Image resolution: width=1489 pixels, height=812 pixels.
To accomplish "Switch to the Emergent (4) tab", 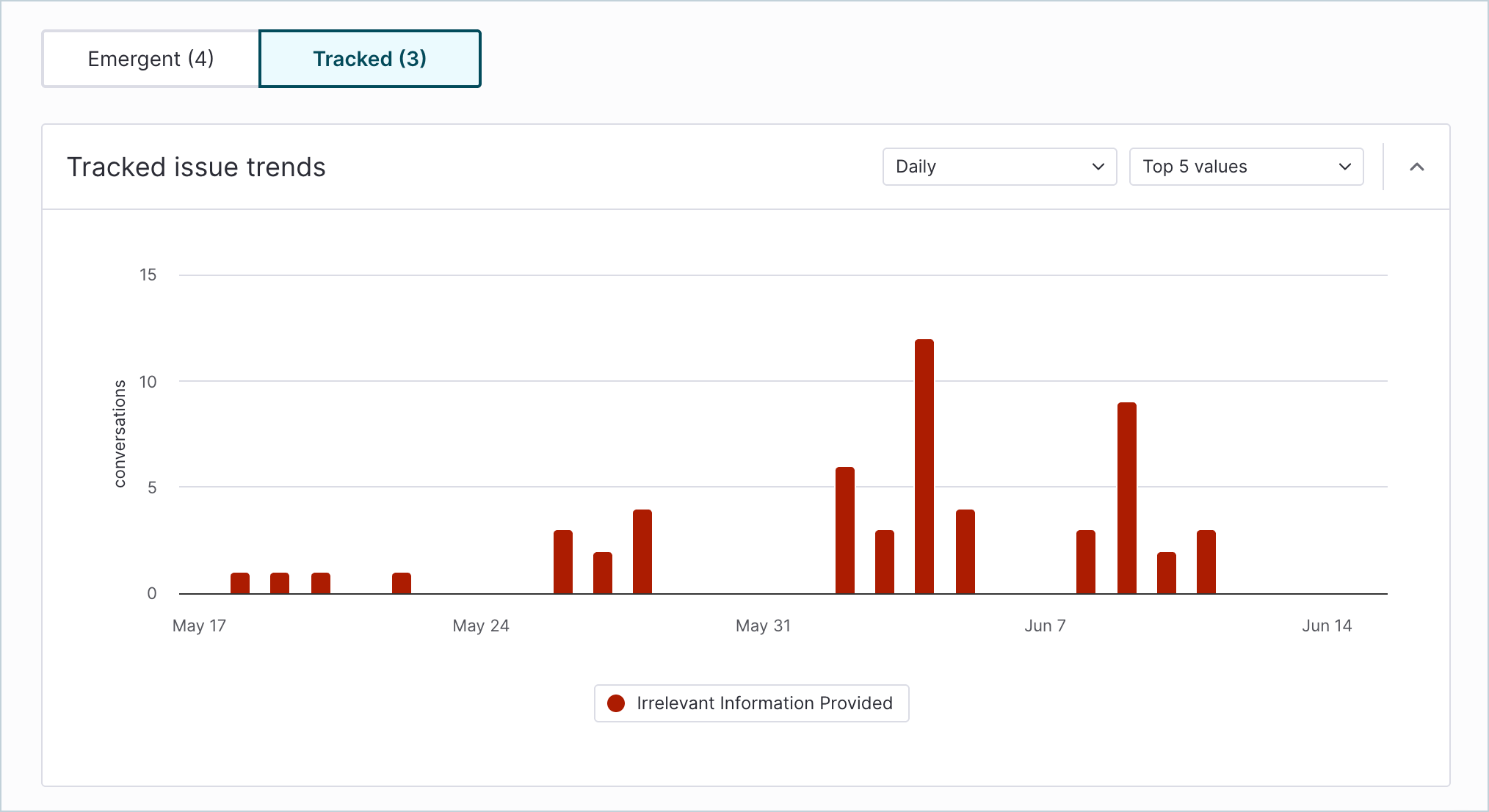I will (x=151, y=59).
